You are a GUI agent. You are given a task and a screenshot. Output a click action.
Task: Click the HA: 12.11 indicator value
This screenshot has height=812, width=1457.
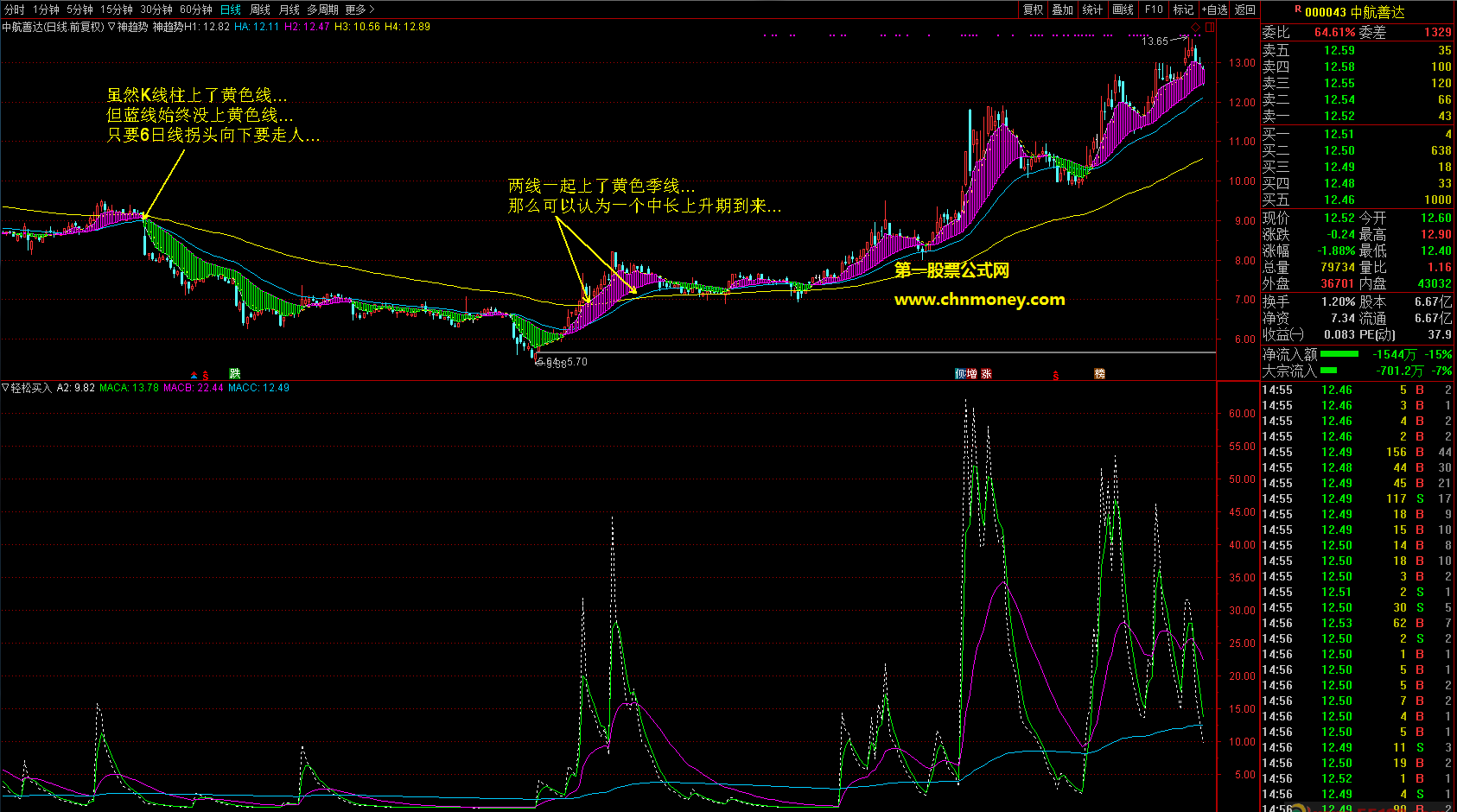click(257, 27)
